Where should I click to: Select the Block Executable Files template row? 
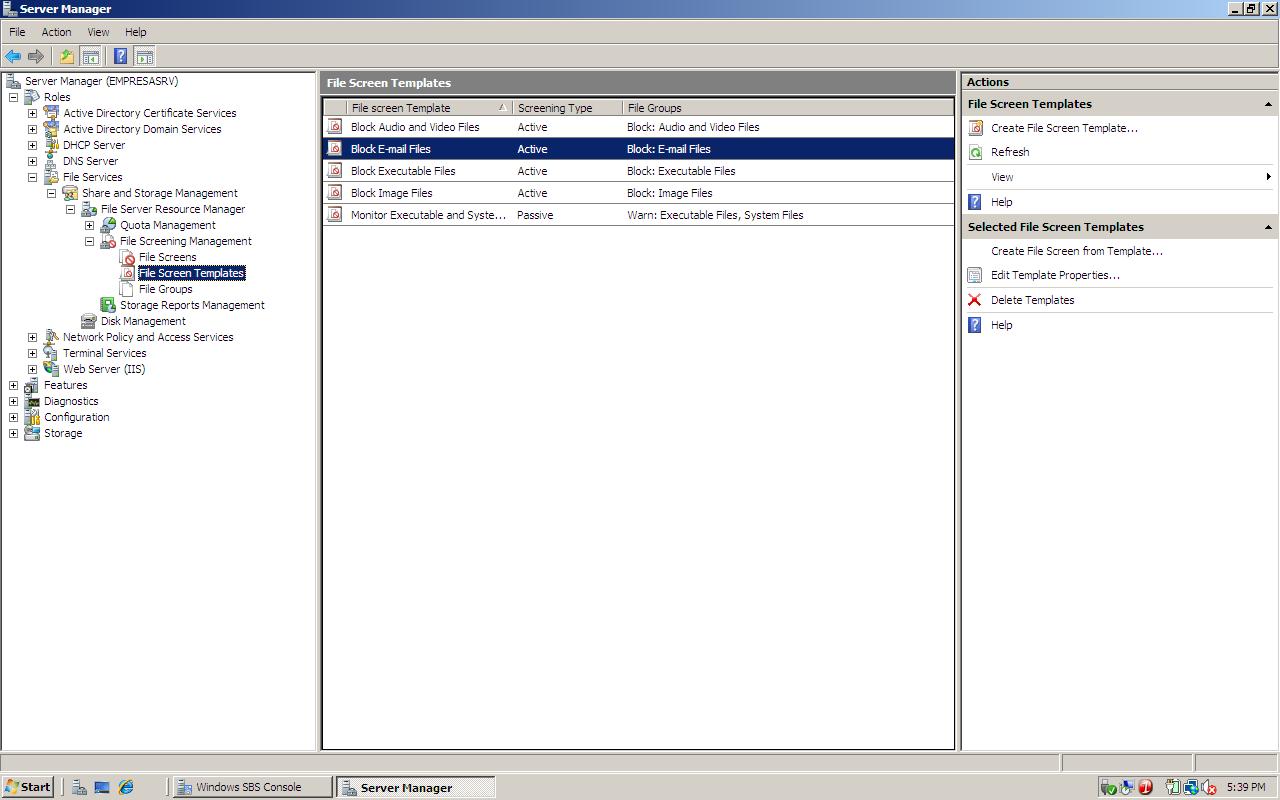(x=638, y=171)
